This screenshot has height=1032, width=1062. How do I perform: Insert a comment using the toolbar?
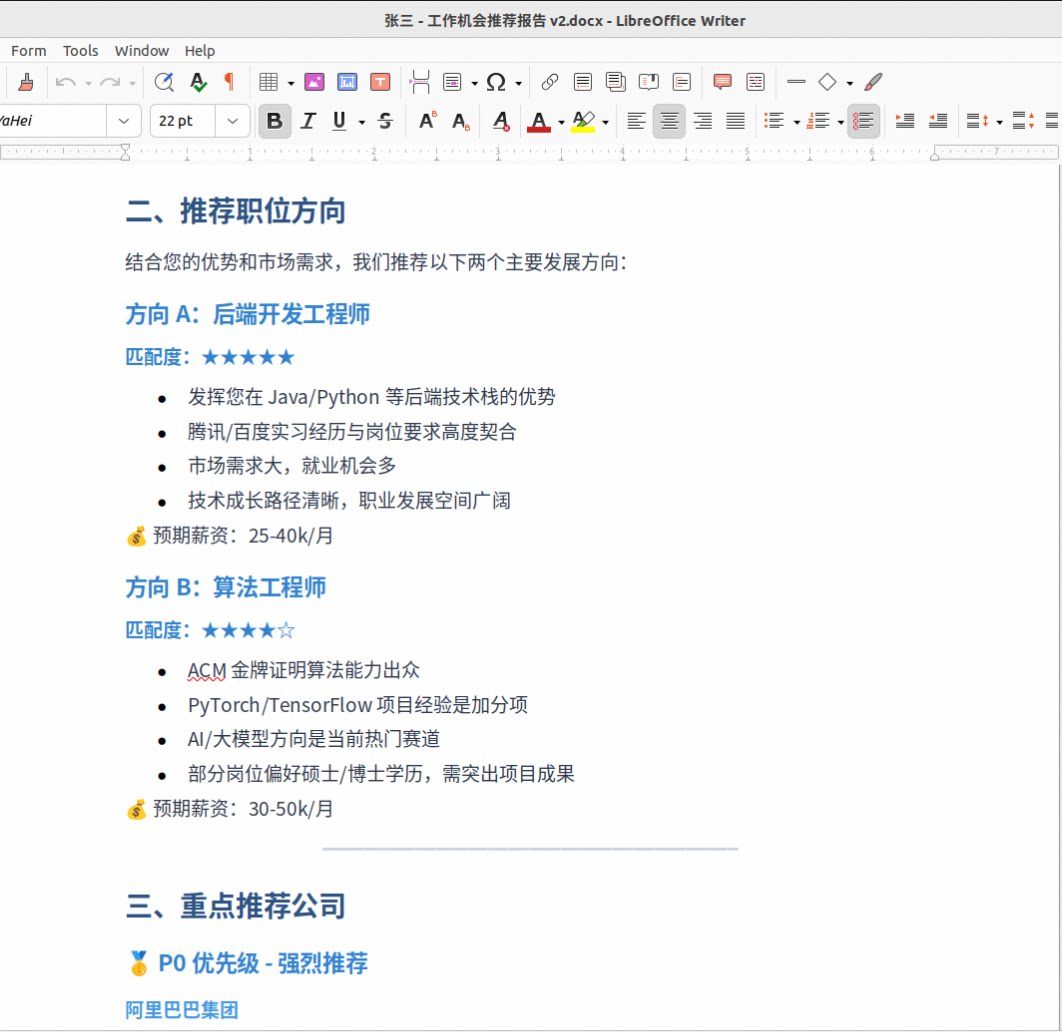(722, 82)
